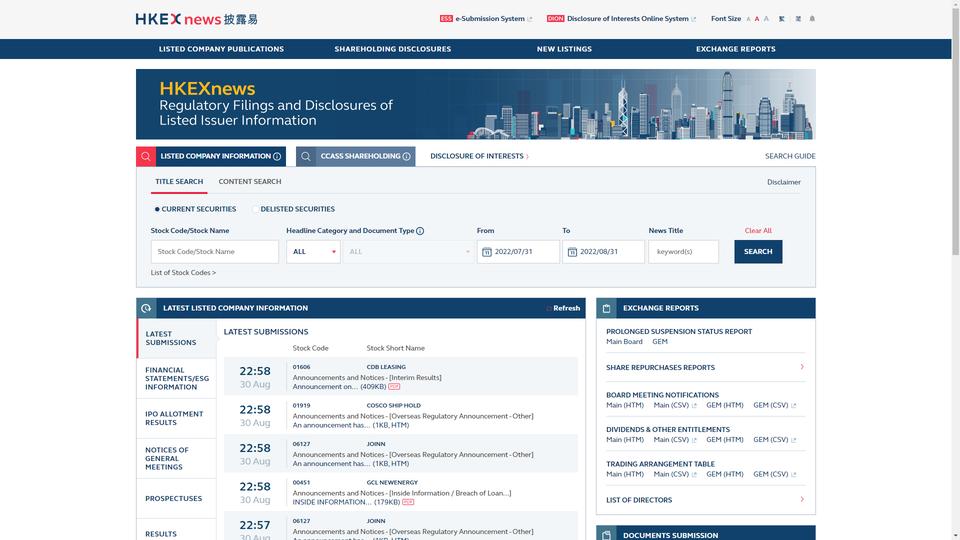Open Disclaimer link
This screenshot has height=540, width=960.
[784, 182]
